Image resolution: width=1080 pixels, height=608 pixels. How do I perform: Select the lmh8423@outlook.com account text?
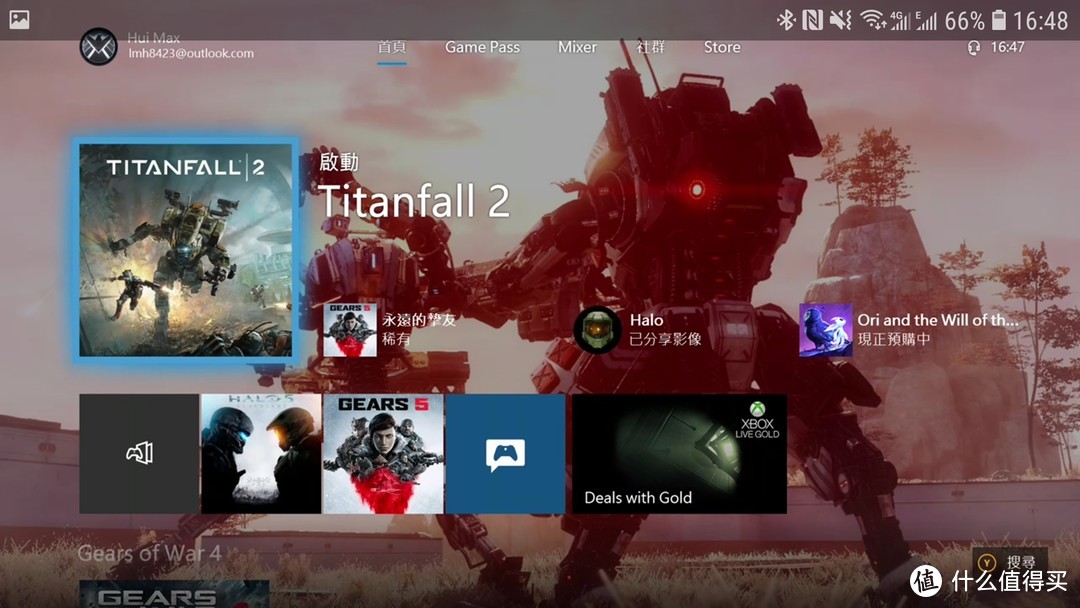pyautogui.click(x=191, y=53)
